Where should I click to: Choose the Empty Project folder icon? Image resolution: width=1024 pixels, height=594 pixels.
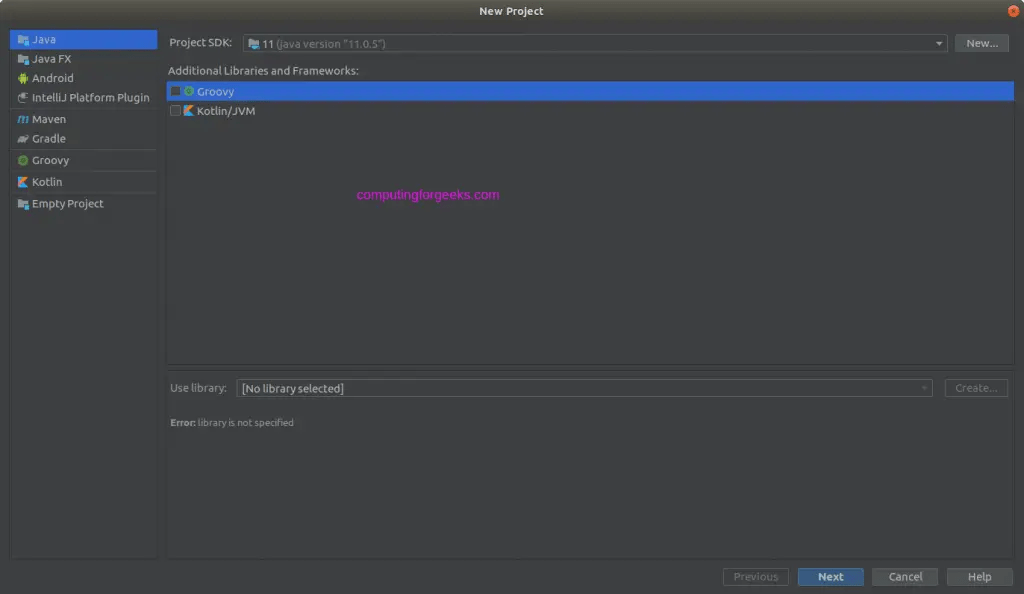pyautogui.click(x=23, y=204)
